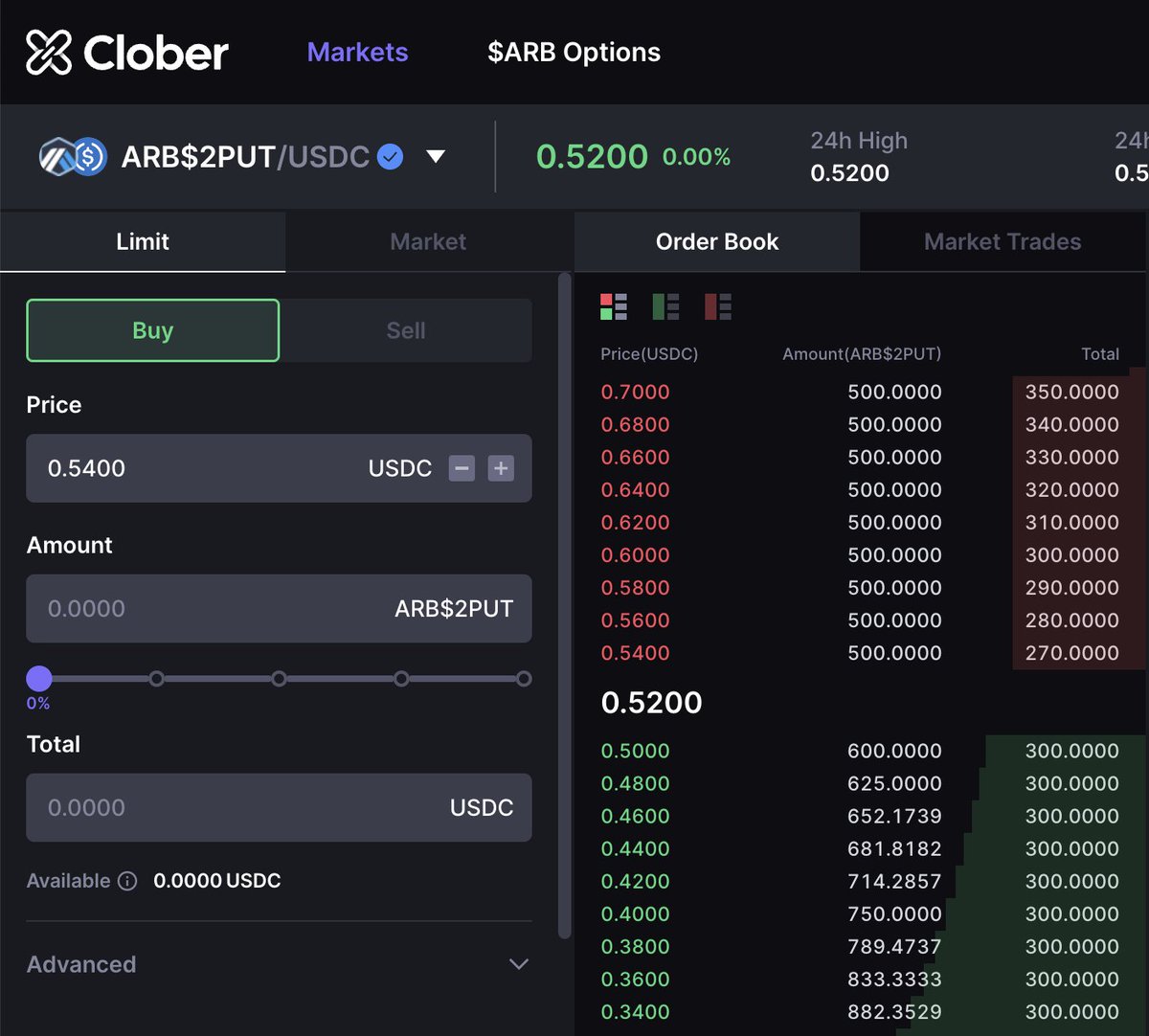Image resolution: width=1149 pixels, height=1036 pixels.
Task: Expand the Advanced section
Action: pos(279,964)
